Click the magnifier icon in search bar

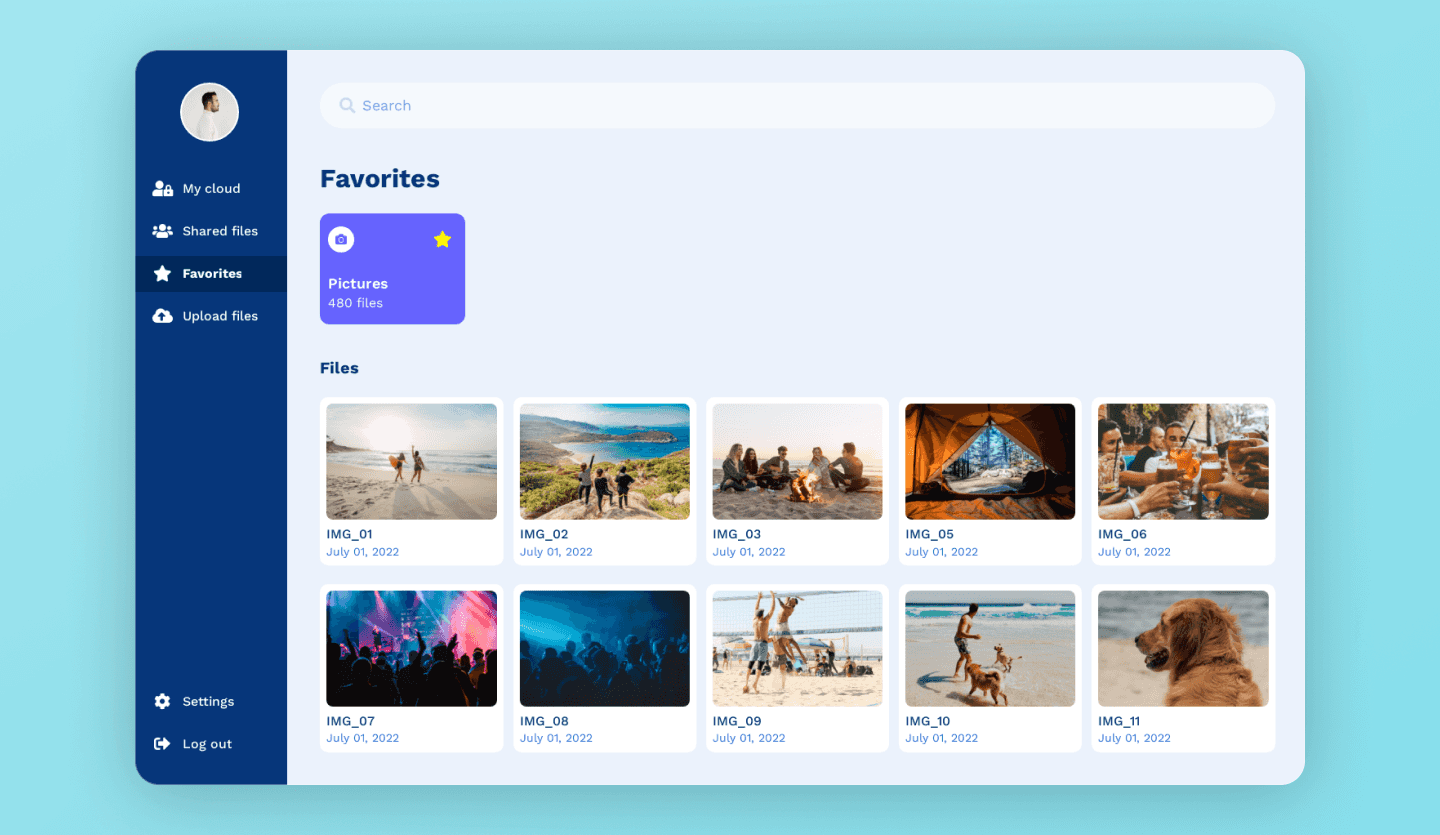click(347, 106)
